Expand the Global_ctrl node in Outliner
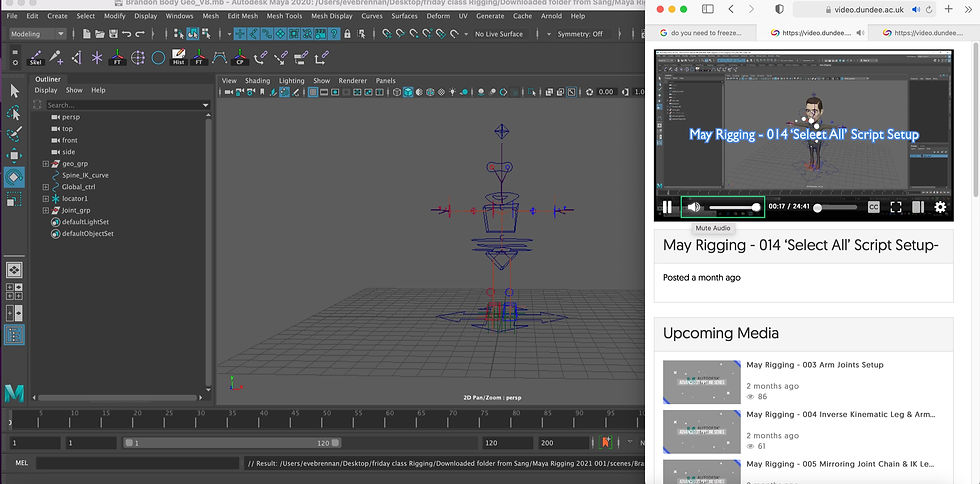Screen dimensions: 980x484 pyautogui.click(x=46, y=187)
